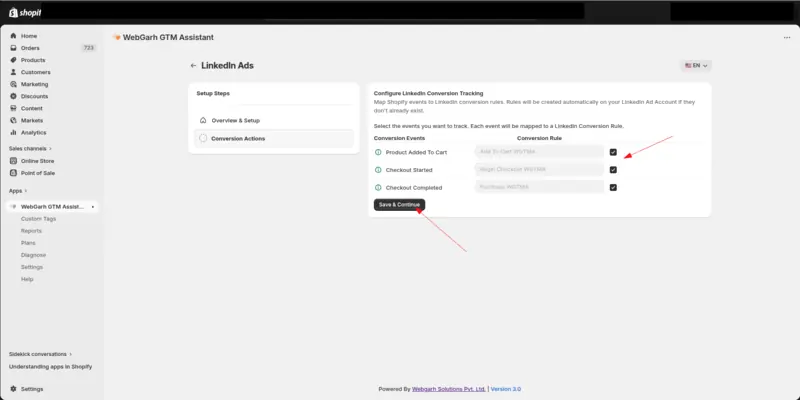This screenshot has width=800, height=400.
Task: Click the Analytics bar chart icon
Action: 13,132
